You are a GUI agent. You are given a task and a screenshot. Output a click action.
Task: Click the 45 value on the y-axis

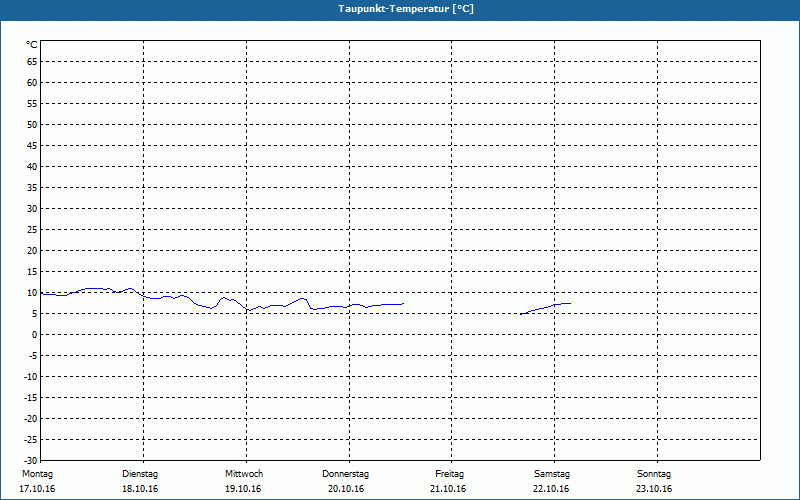click(x=32, y=145)
